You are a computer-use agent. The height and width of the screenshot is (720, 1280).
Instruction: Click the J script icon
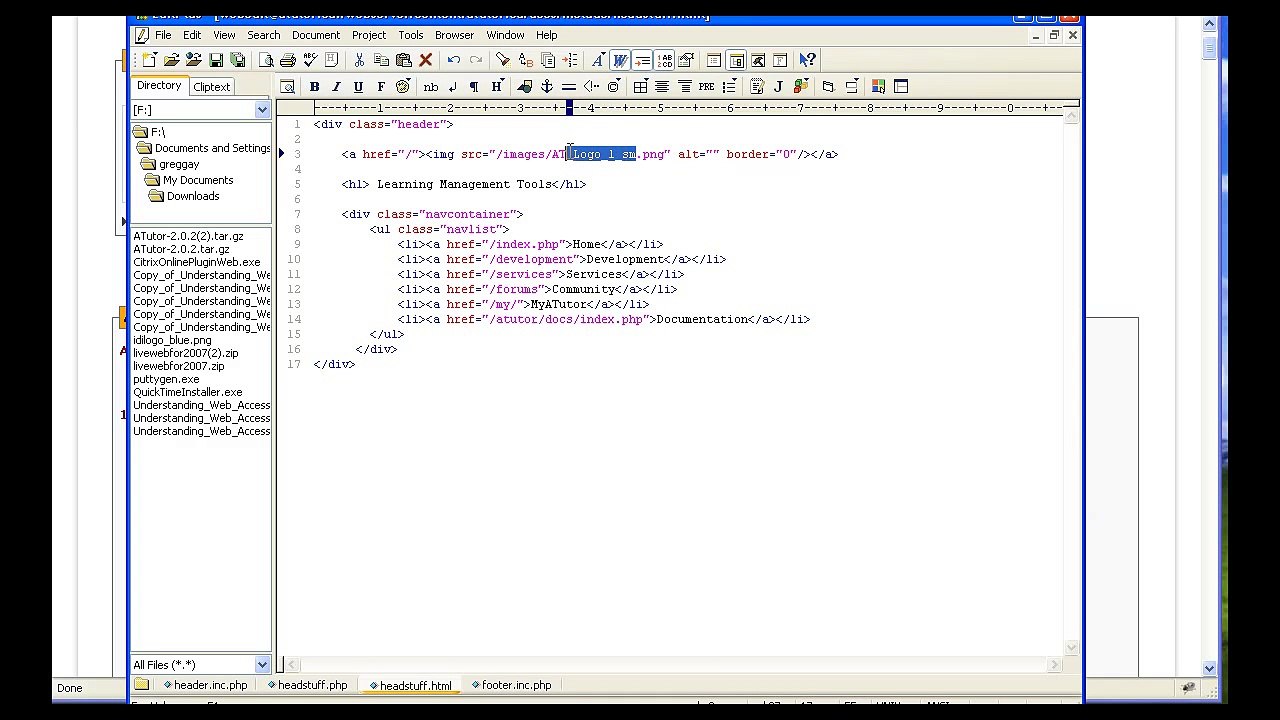coord(778,87)
